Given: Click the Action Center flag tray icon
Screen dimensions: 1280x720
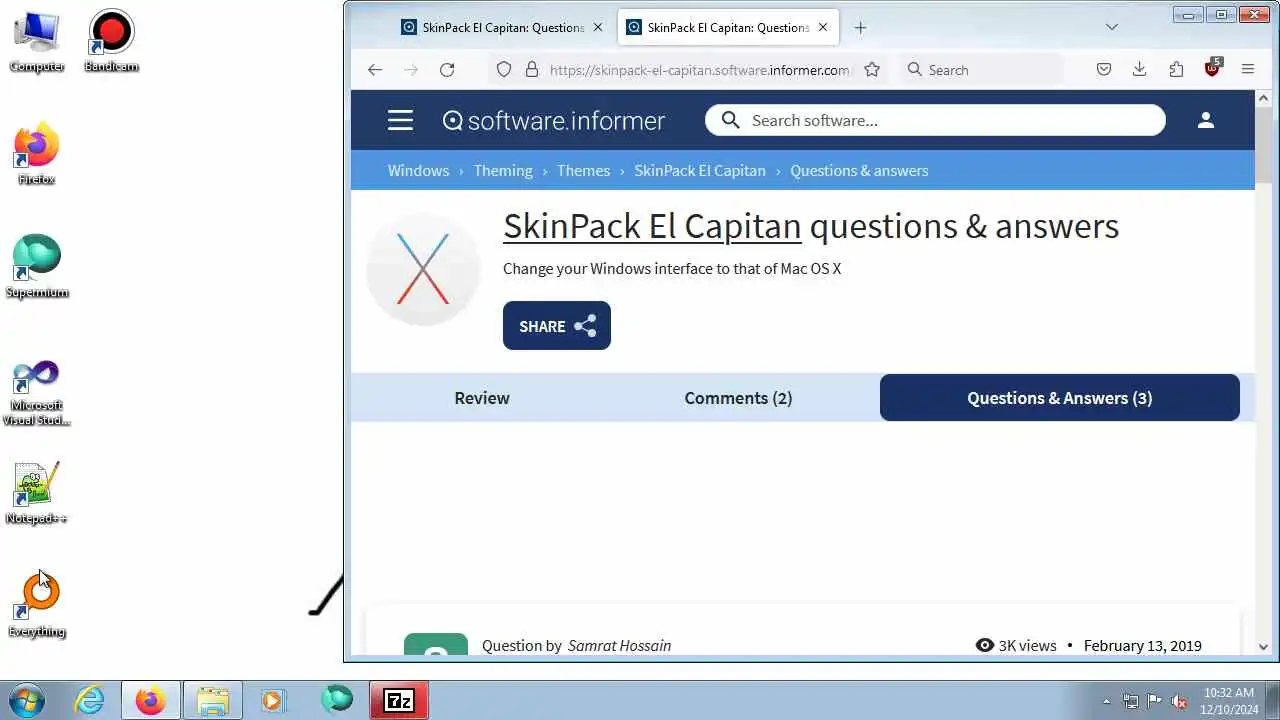Looking at the screenshot, I should (x=1154, y=701).
